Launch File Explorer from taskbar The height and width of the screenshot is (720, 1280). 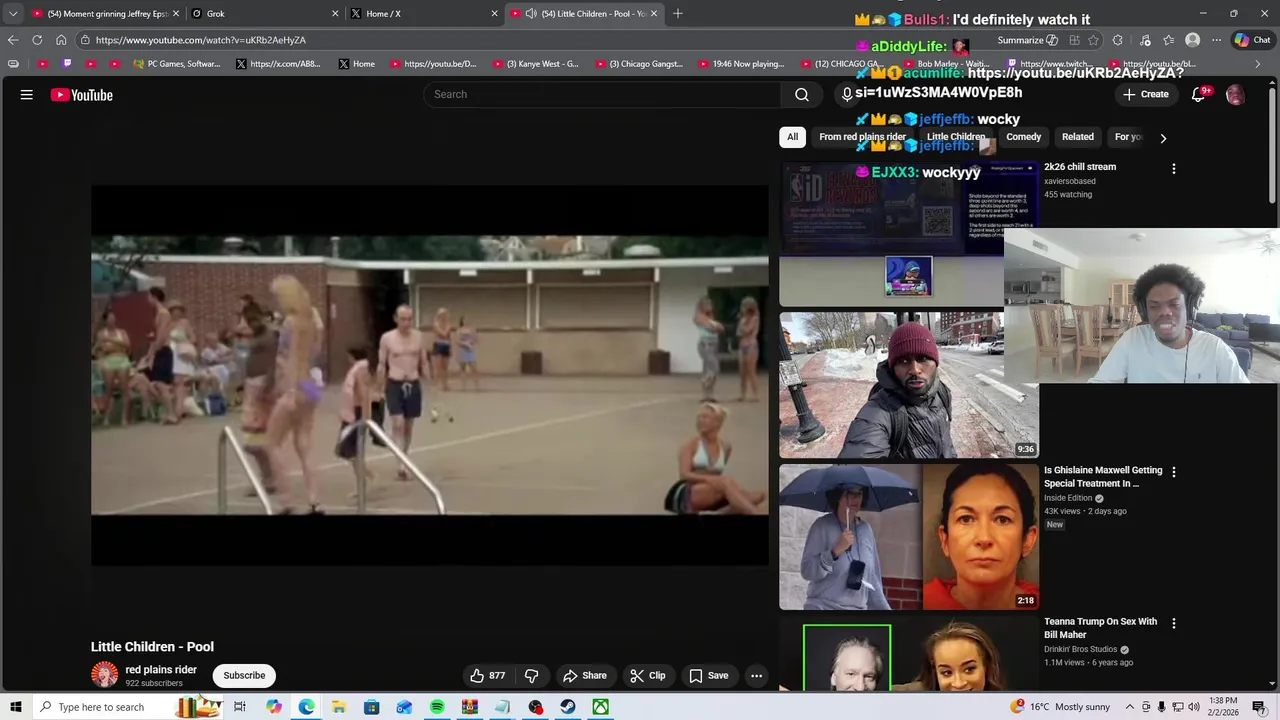[x=339, y=707]
